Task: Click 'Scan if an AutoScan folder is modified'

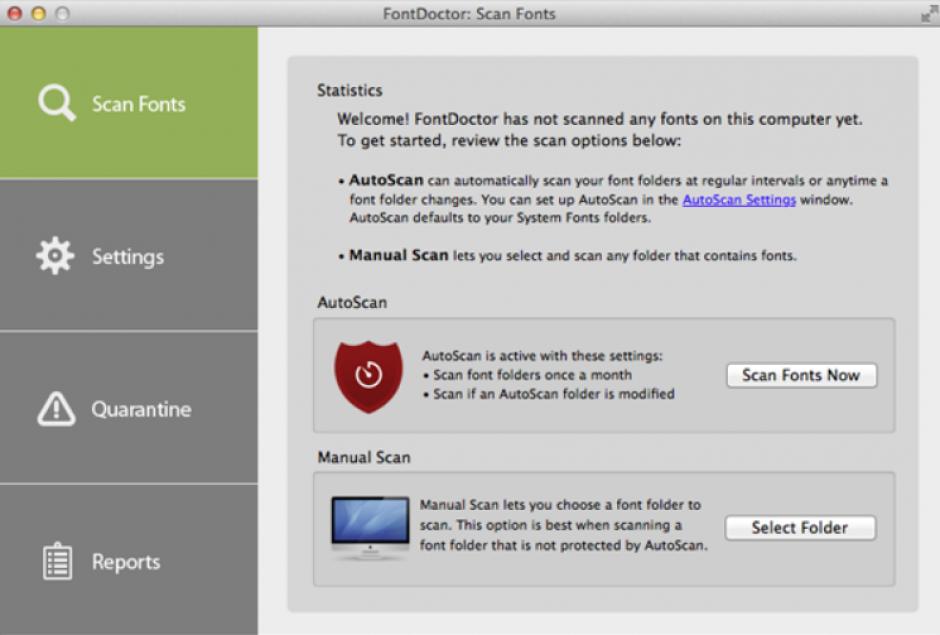Action: pos(554,394)
